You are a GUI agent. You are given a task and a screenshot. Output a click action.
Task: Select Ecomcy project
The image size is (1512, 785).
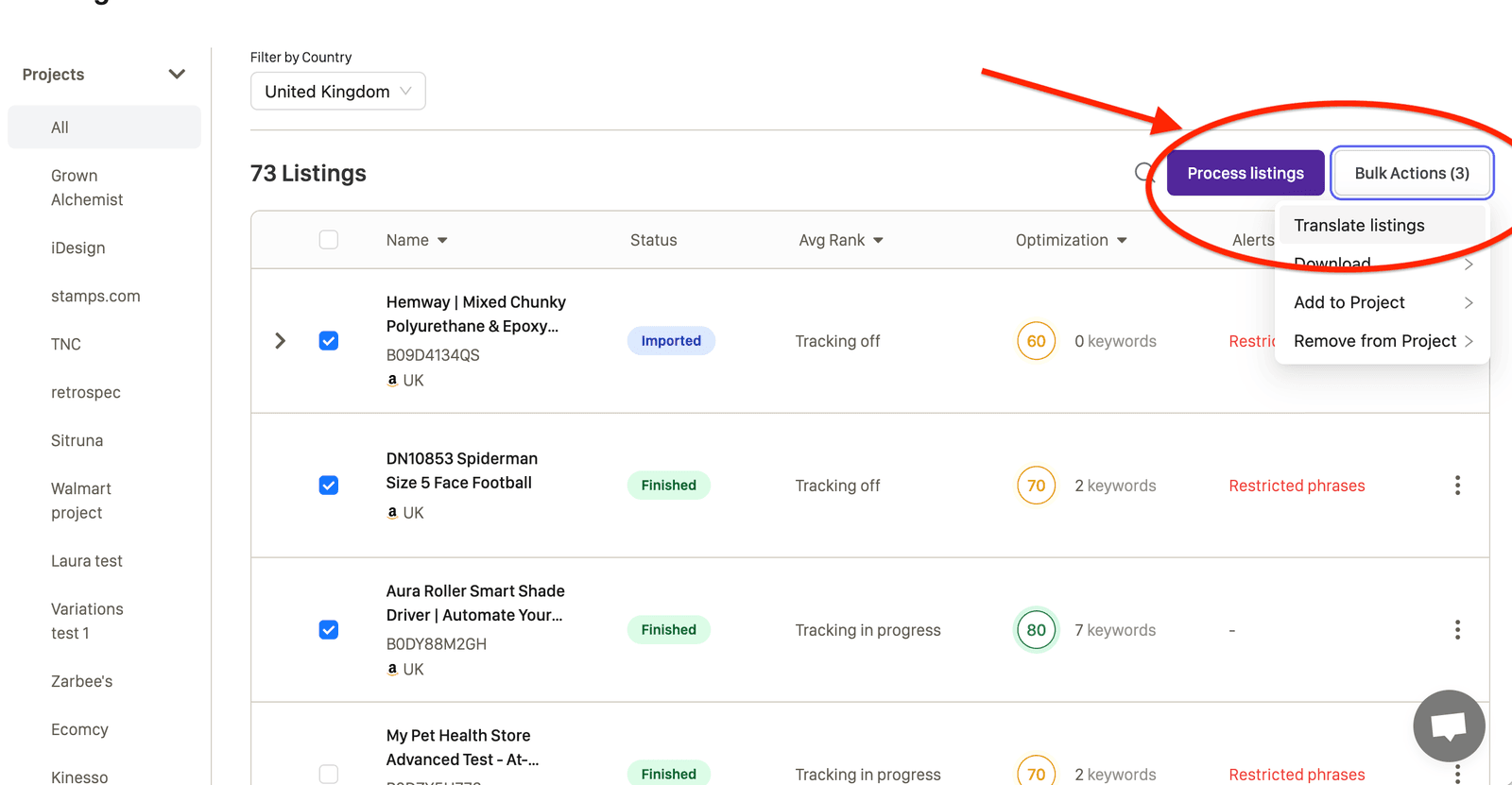click(79, 729)
